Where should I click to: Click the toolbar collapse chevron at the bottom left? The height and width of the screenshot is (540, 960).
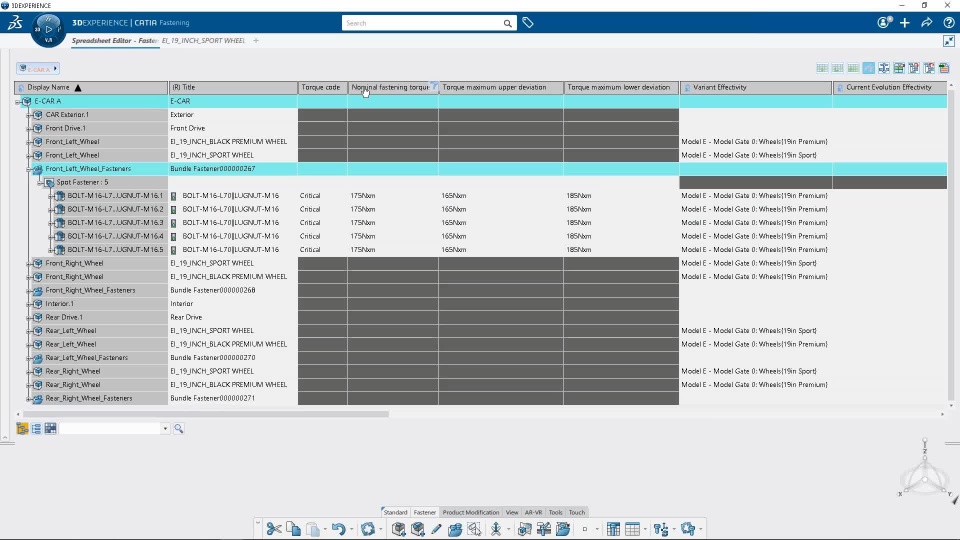(x=258, y=523)
